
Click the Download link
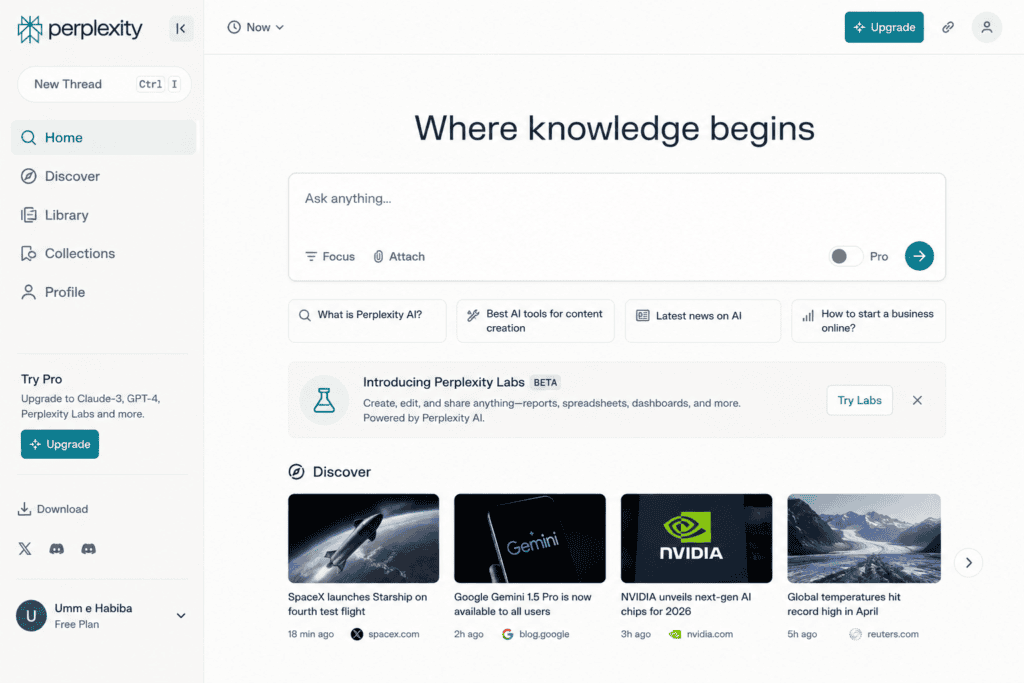click(53, 509)
